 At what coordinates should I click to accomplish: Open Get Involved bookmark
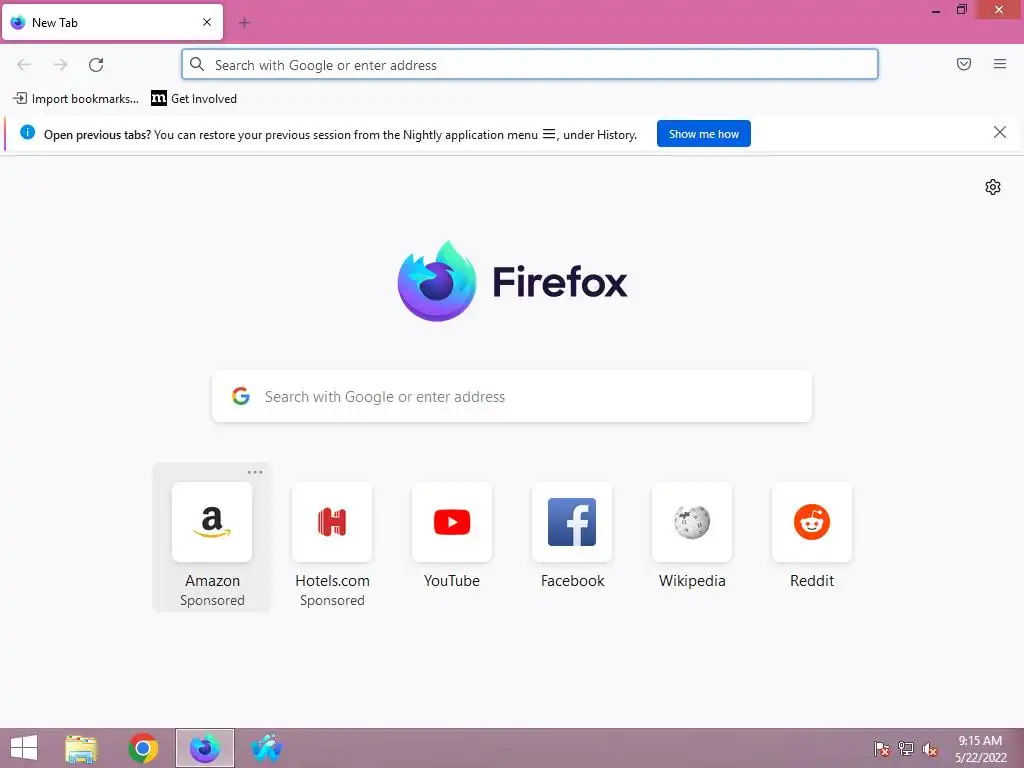tap(194, 99)
